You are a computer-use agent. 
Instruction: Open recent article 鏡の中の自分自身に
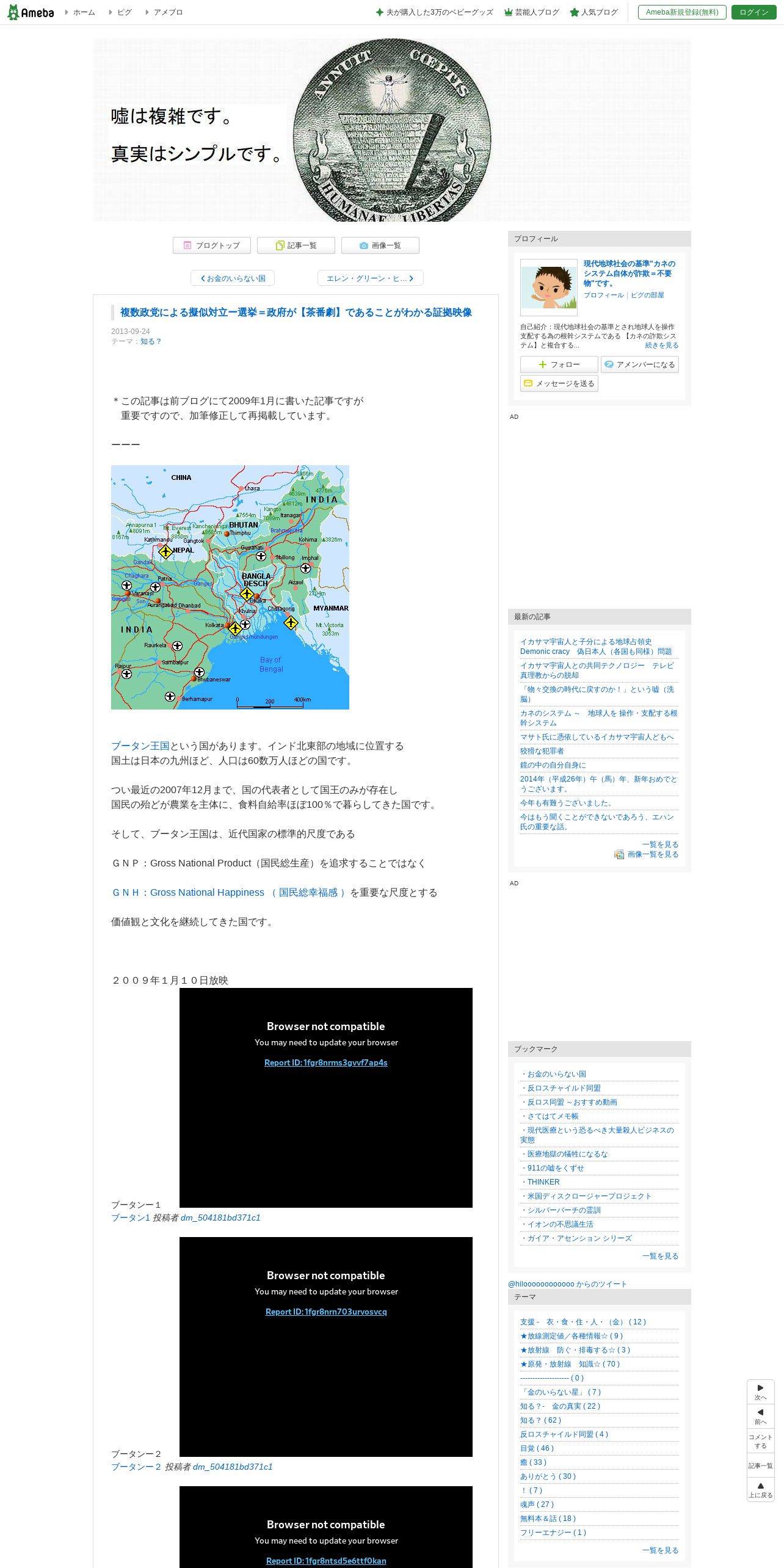[x=553, y=765]
